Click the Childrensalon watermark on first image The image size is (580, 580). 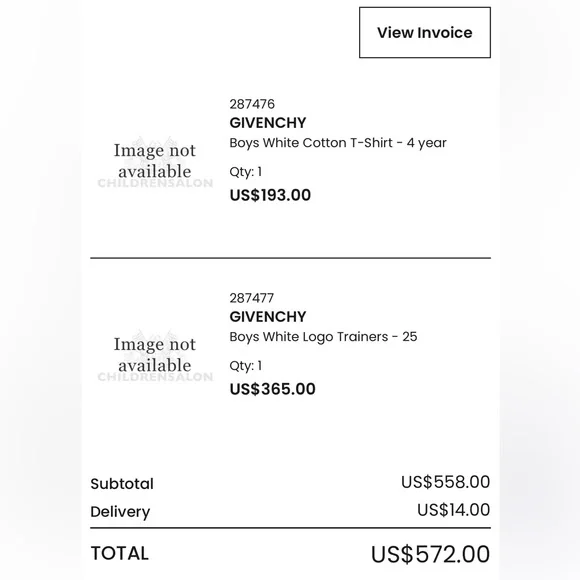click(x=155, y=183)
